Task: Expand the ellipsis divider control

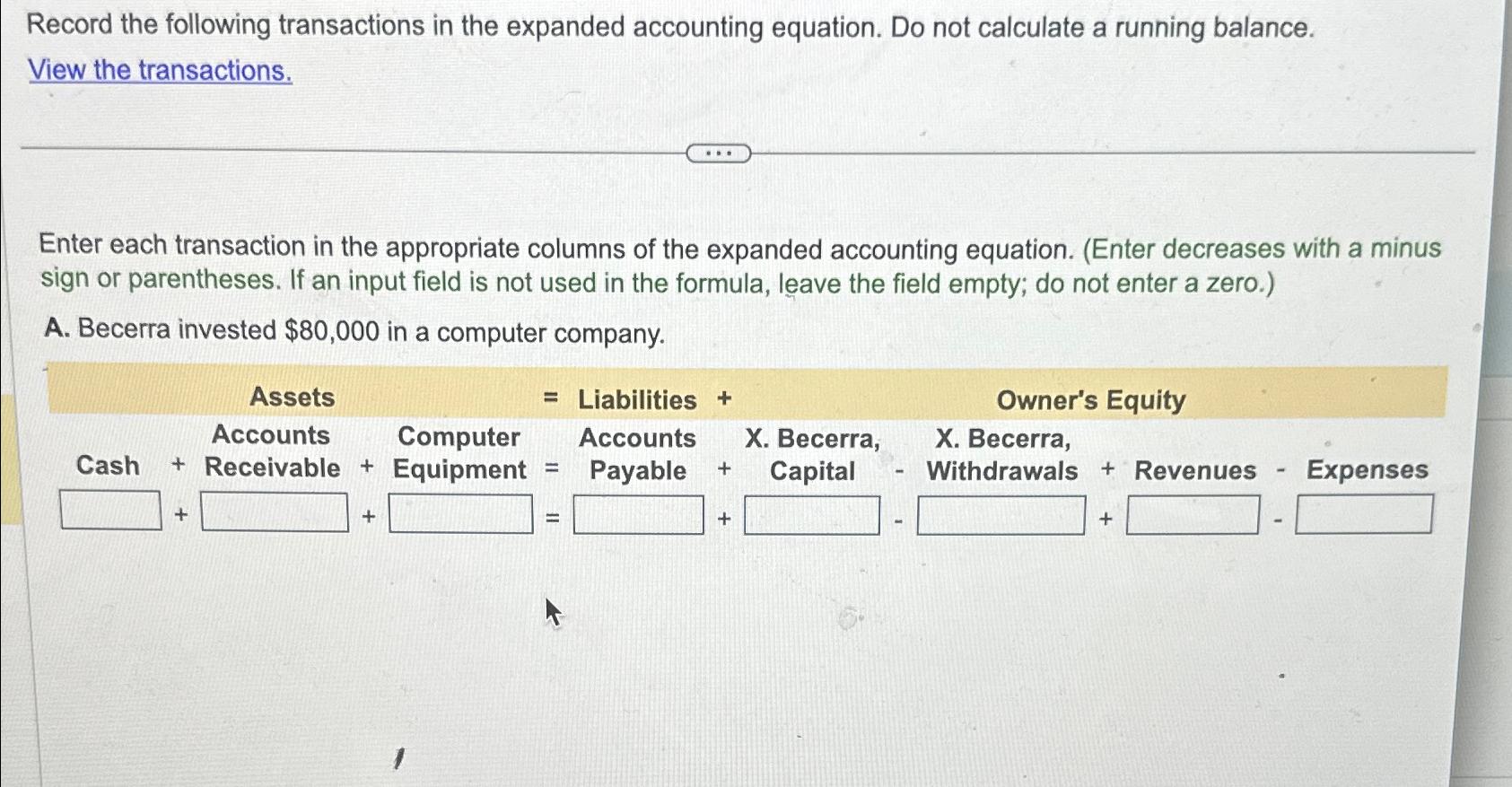Action: point(718,155)
